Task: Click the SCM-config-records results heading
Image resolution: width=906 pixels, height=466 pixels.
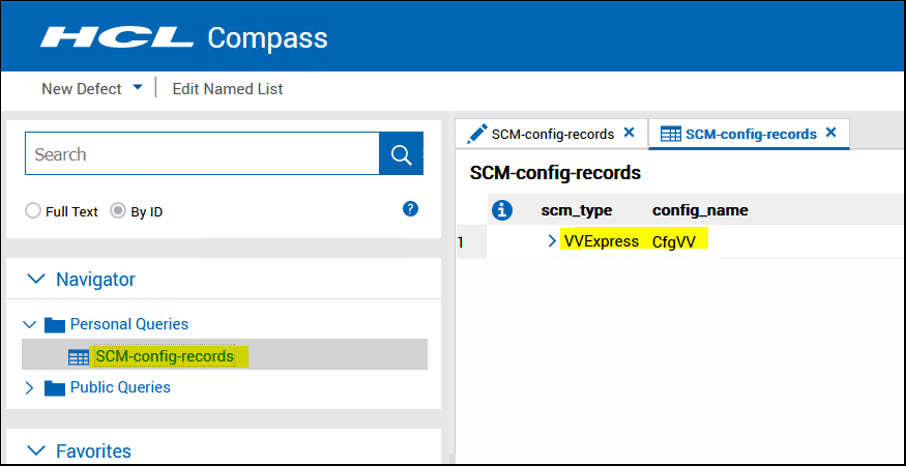Action: 555,172
